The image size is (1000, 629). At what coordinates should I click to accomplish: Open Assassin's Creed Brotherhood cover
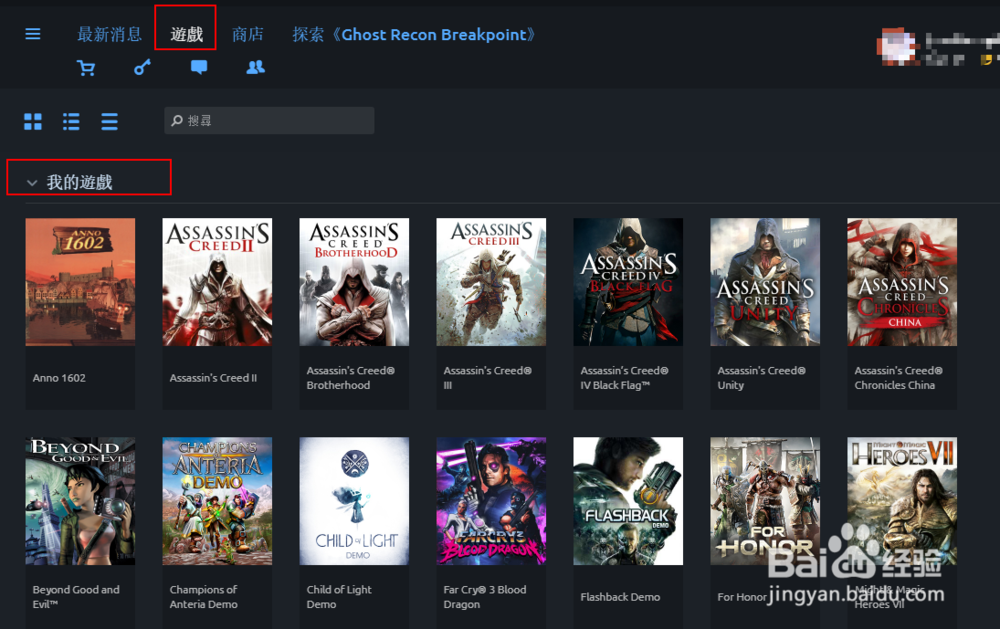tap(354, 282)
